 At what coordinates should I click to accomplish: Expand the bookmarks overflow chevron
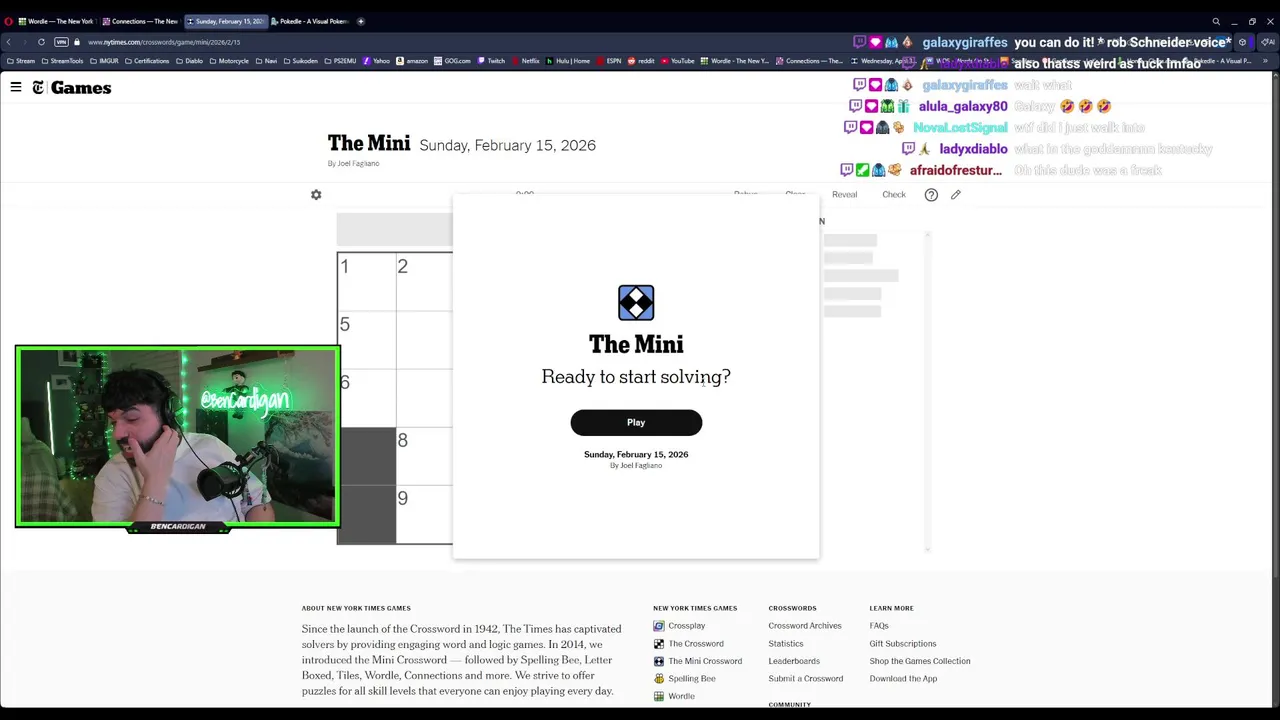click(1265, 61)
